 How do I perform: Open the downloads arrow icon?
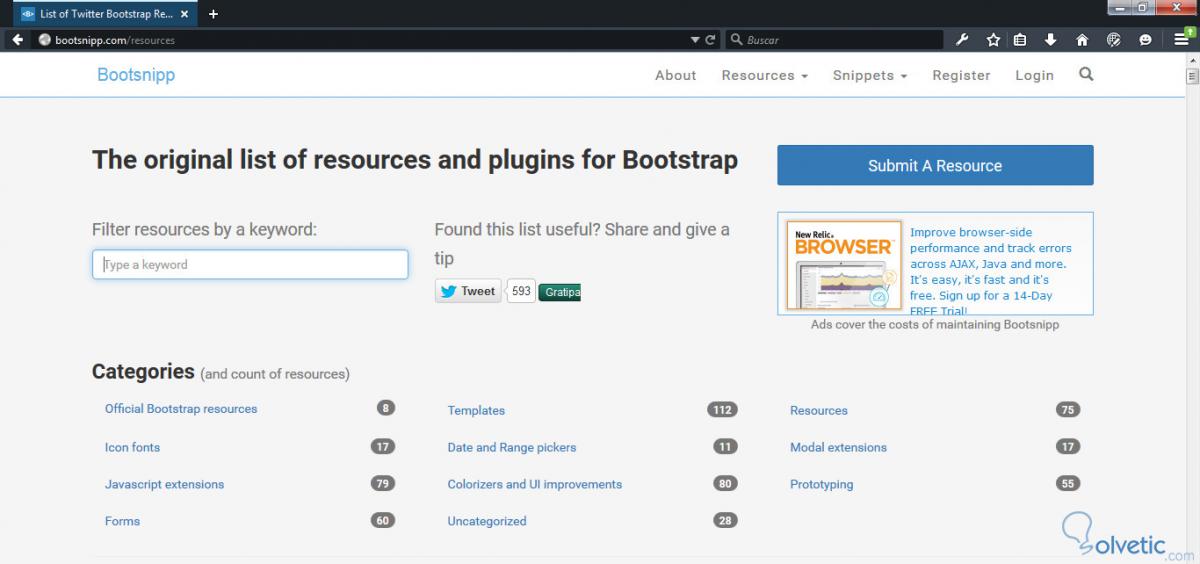(1051, 40)
